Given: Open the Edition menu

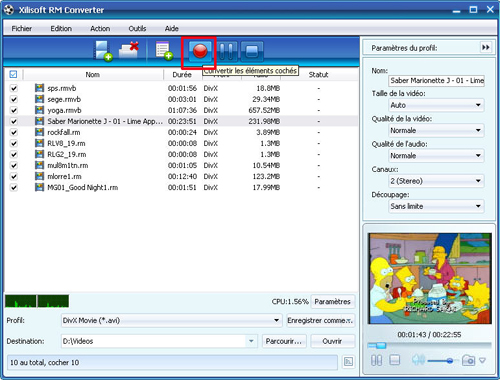Looking at the screenshot, I should click(x=61, y=29).
